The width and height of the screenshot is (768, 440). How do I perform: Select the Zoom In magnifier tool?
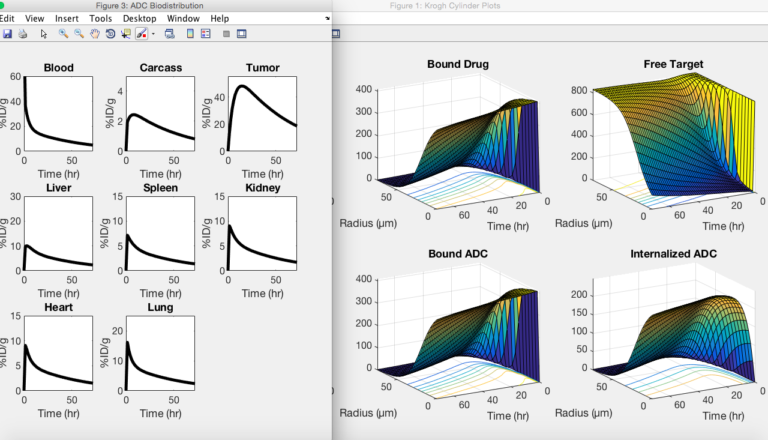pos(63,34)
